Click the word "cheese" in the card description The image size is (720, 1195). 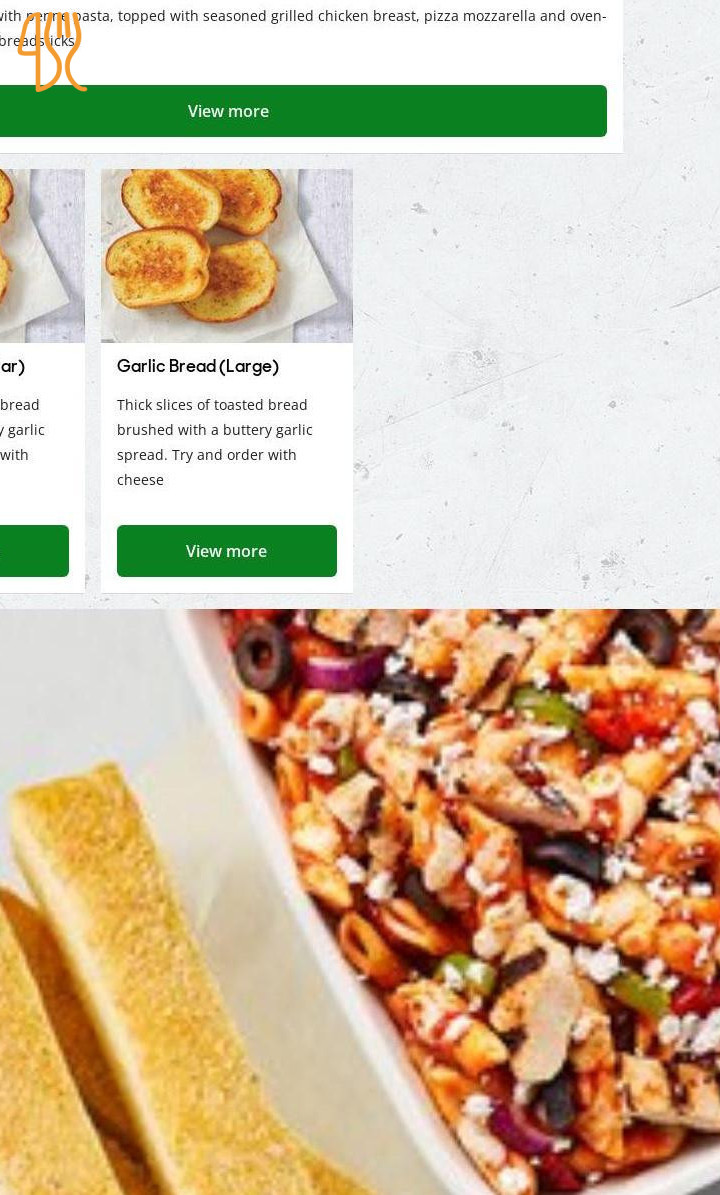pos(140,480)
